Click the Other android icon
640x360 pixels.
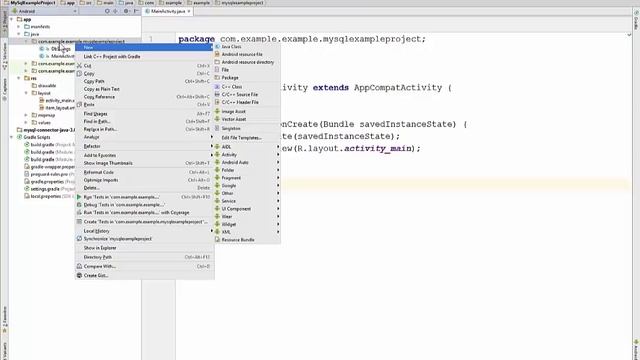[x=217, y=193]
